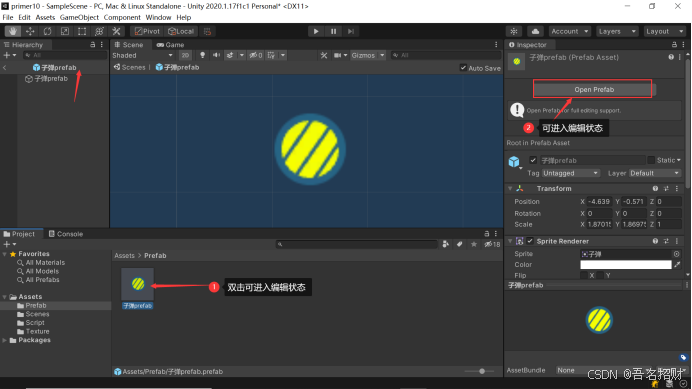Open the Component menu
The image size is (692, 389).
tap(122, 18)
